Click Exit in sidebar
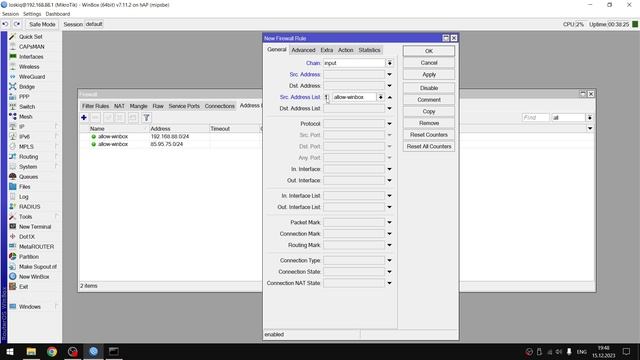This screenshot has height=360, width=640. tap(24, 287)
